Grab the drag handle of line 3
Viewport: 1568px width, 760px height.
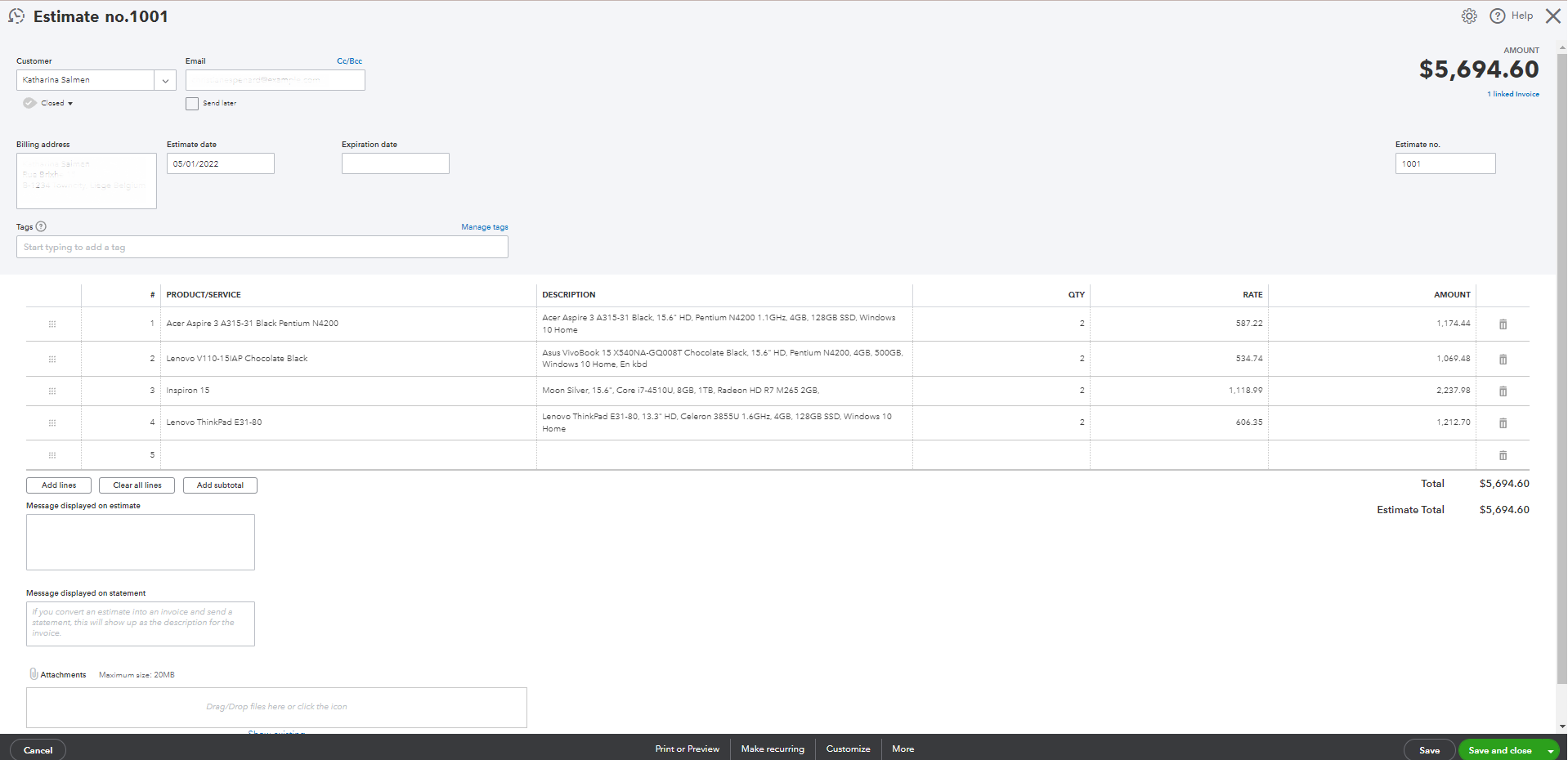click(x=52, y=391)
